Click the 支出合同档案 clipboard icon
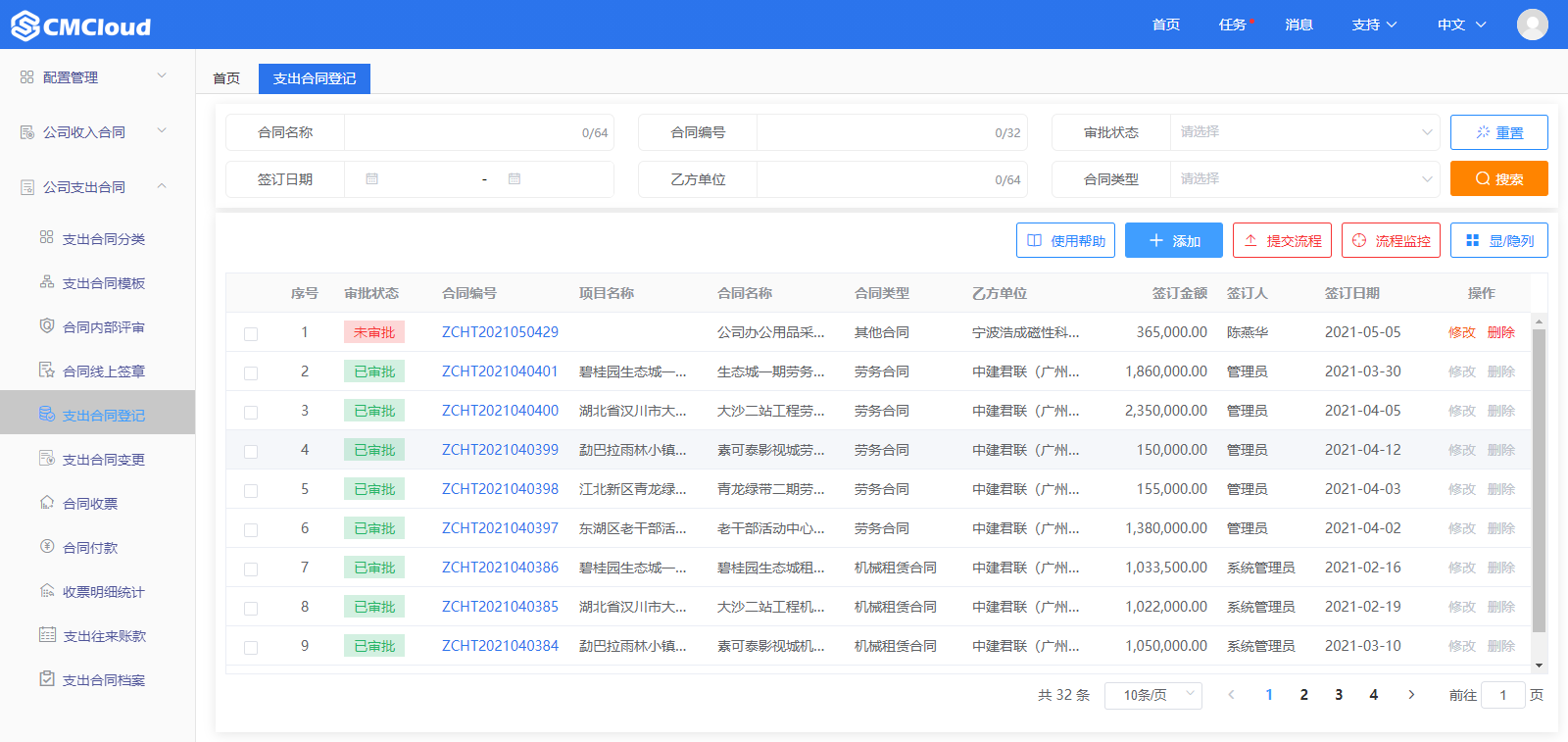The image size is (1568, 742). pyautogui.click(x=46, y=678)
